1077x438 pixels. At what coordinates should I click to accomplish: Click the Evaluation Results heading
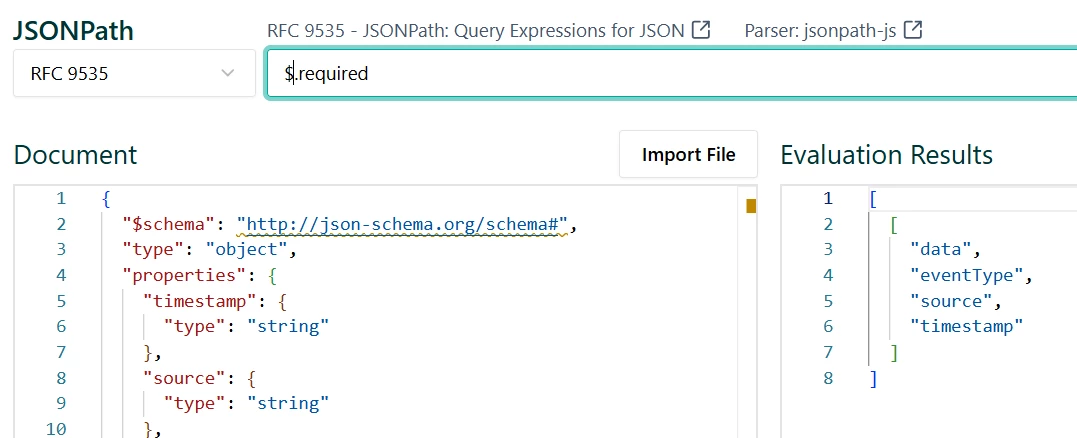click(x=886, y=155)
